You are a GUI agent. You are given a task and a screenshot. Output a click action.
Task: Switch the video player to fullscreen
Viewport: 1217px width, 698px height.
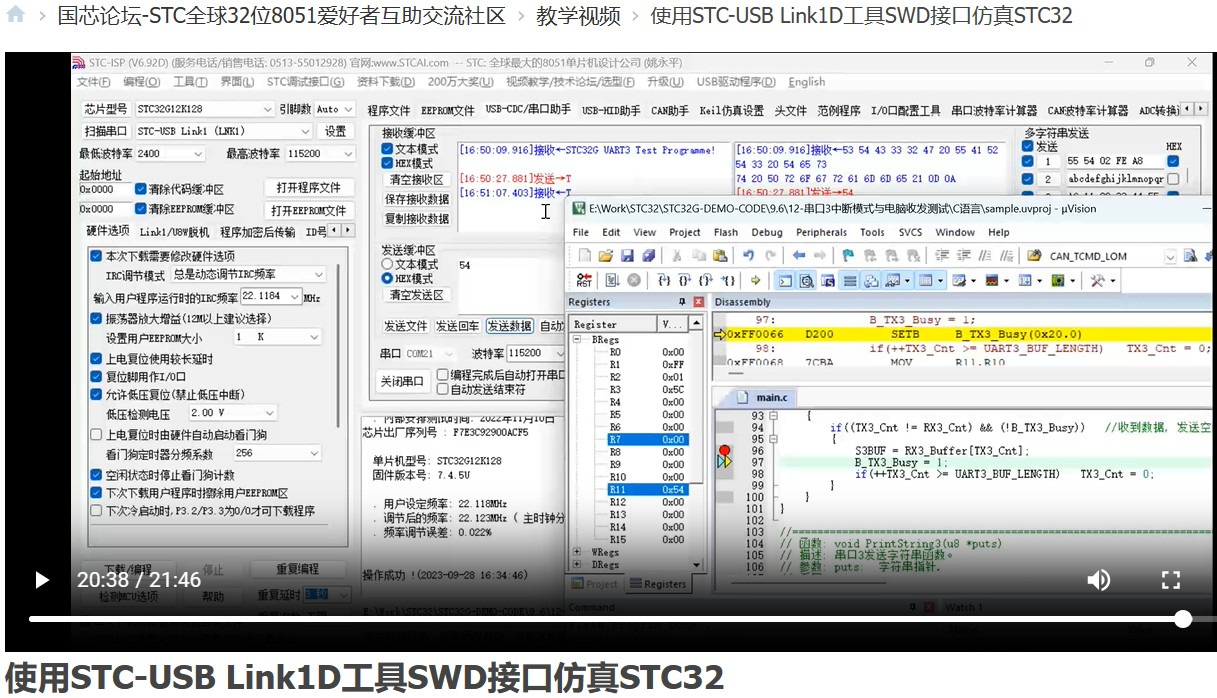[1171, 580]
